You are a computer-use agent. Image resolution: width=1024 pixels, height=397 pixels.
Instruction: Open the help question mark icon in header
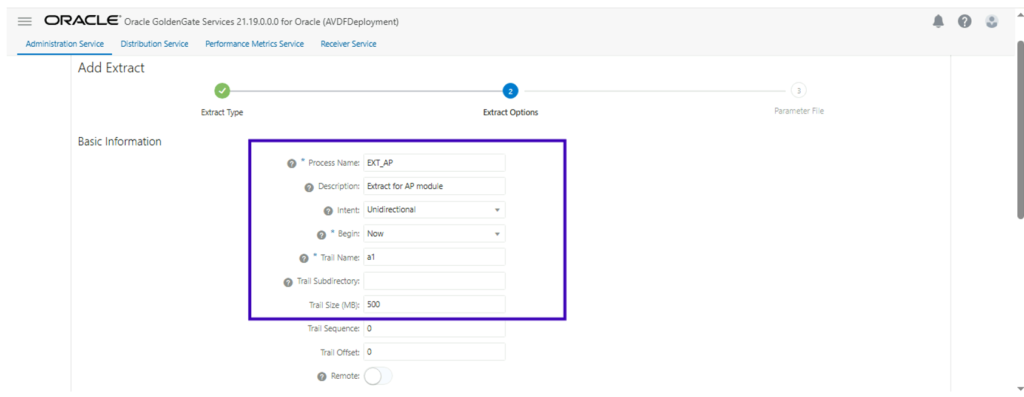click(965, 22)
